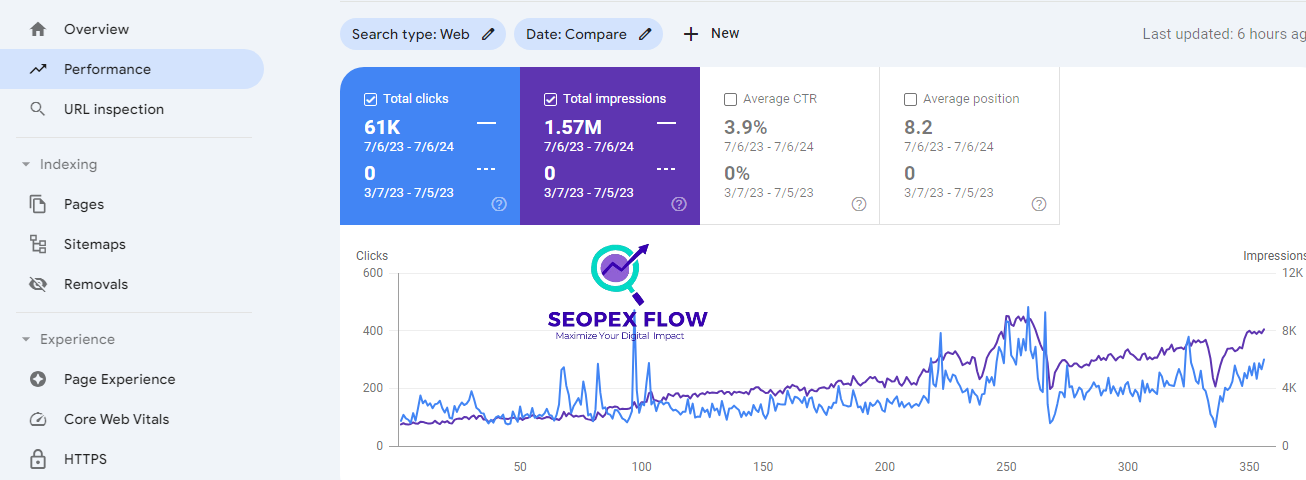Add a New filter
Screen dimensions: 1306x480
[x=711, y=34]
